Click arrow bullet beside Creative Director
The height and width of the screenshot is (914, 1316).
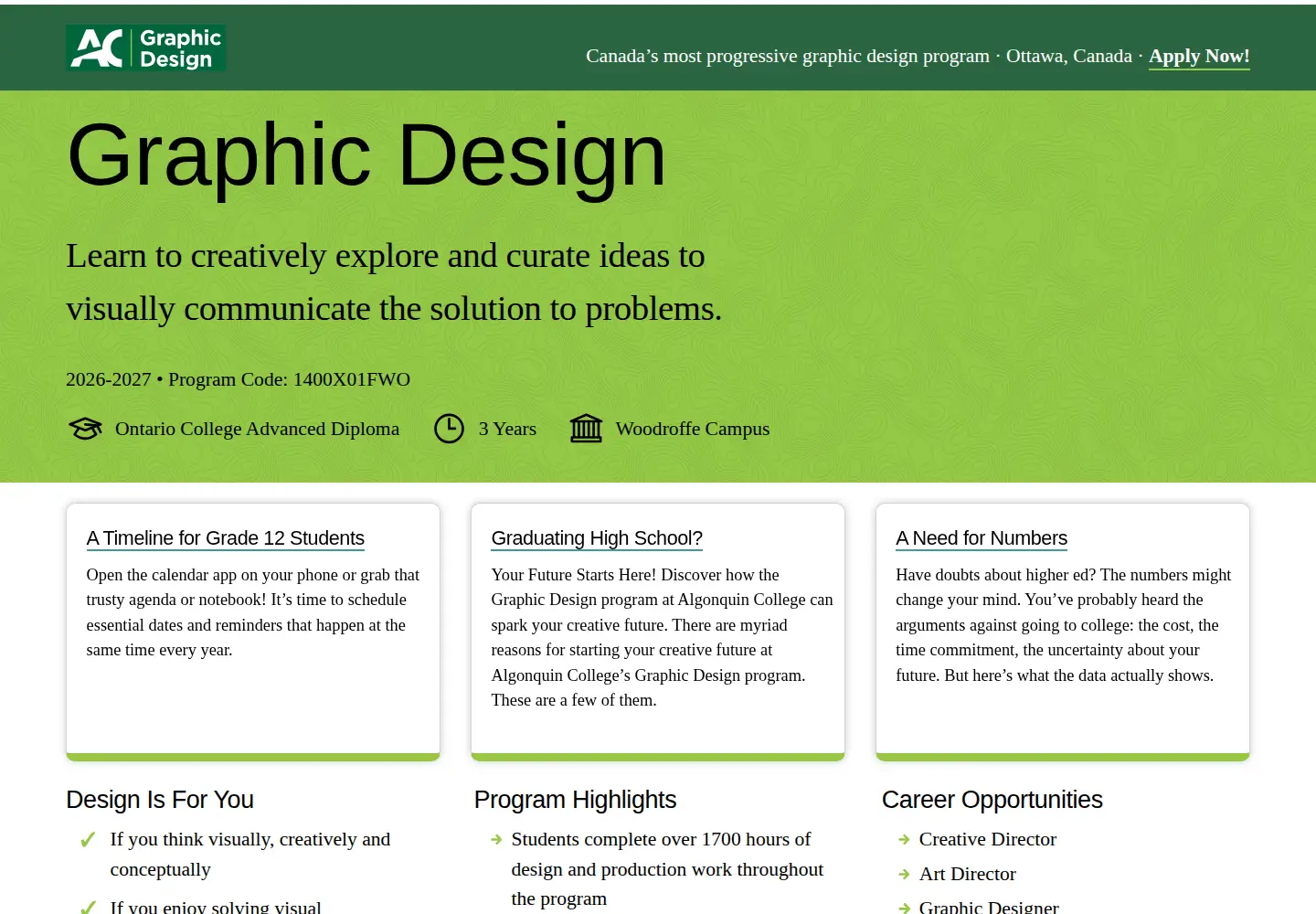click(x=904, y=839)
